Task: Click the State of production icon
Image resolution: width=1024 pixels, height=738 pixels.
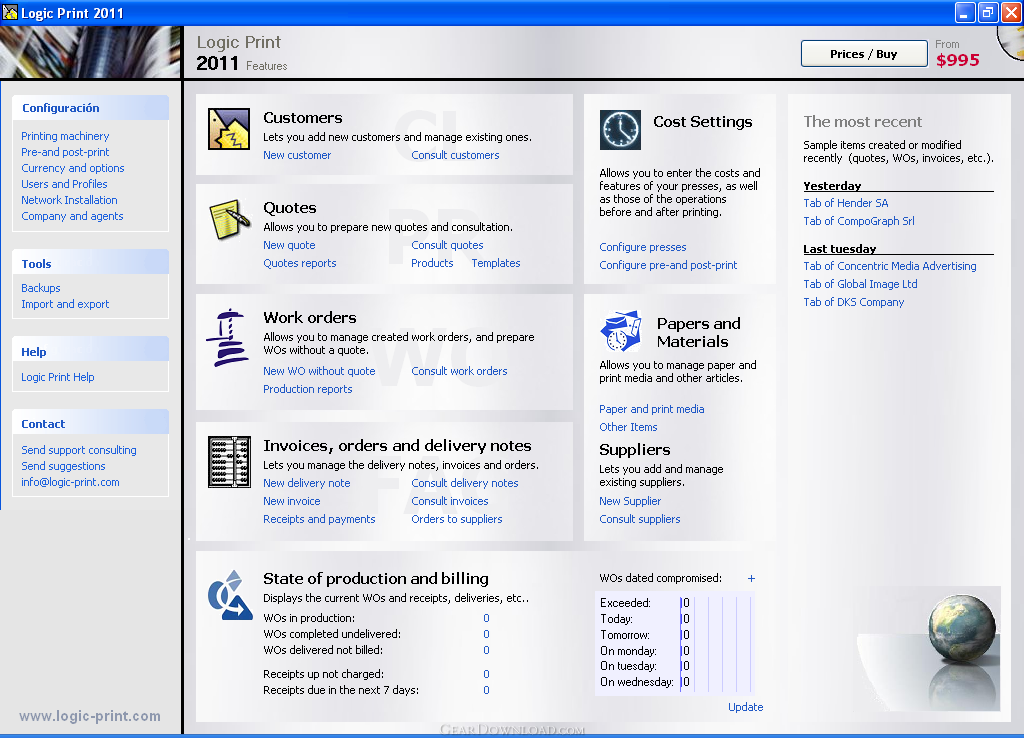Action: click(x=230, y=595)
